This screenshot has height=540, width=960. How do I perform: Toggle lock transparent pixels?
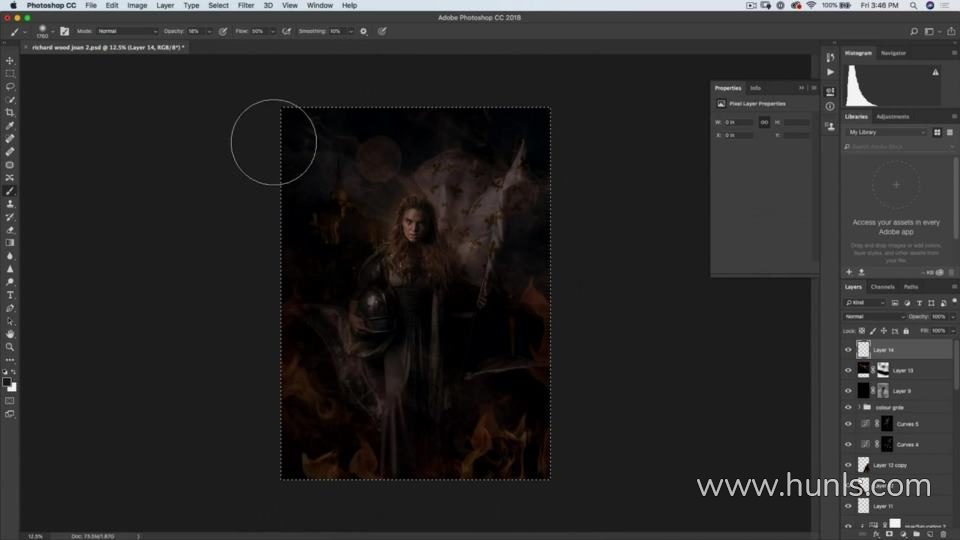pos(862,331)
